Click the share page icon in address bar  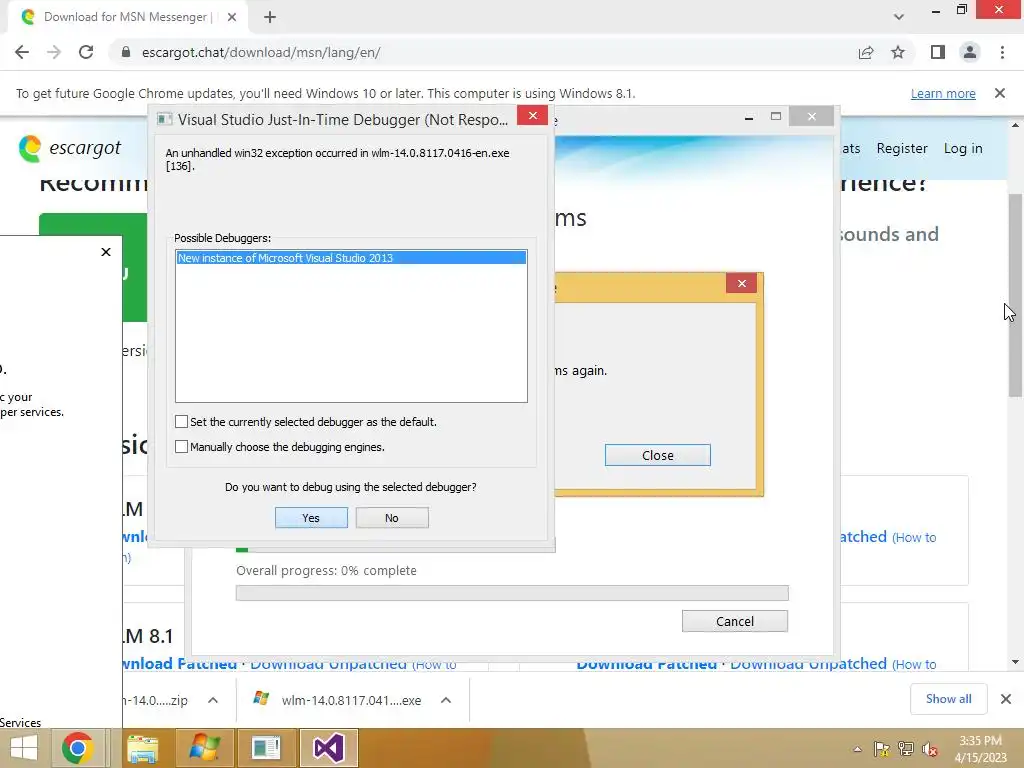(866, 52)
